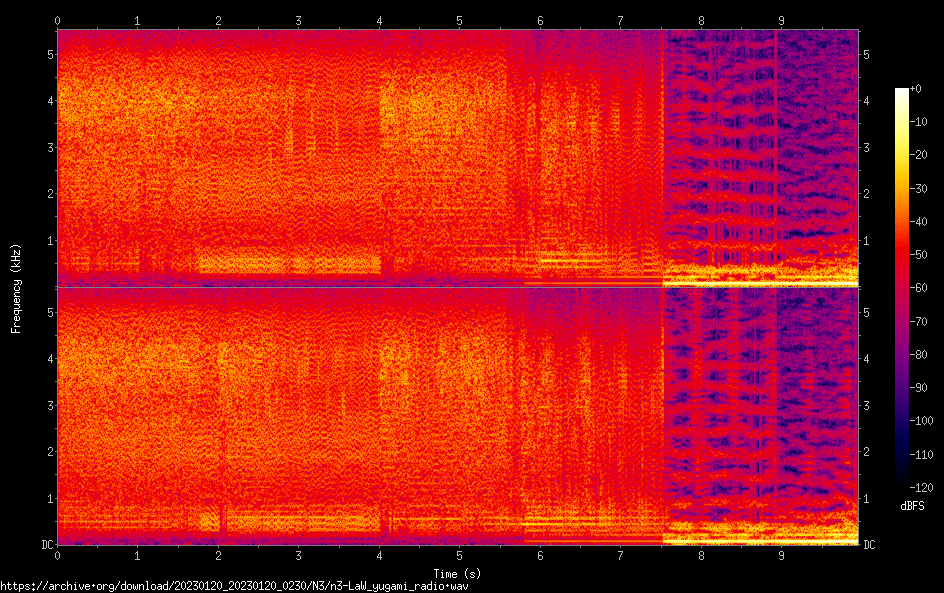The width and height of the screenshot is (944, 593).
Task: Click the 4-second tick on the top time axis
Action: [379, 20]
